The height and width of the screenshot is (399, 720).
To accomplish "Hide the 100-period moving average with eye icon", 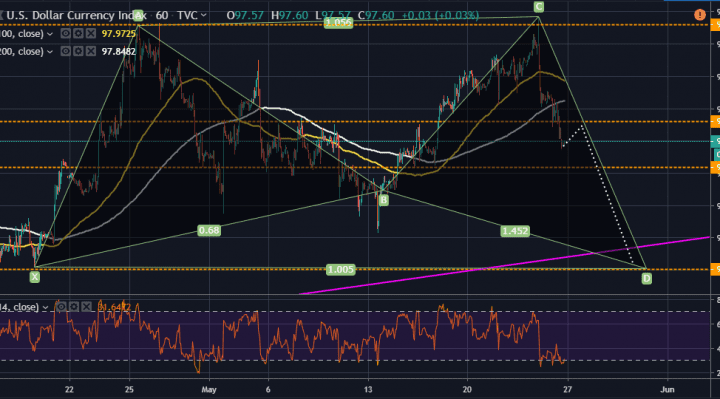I will click(66, 34).
